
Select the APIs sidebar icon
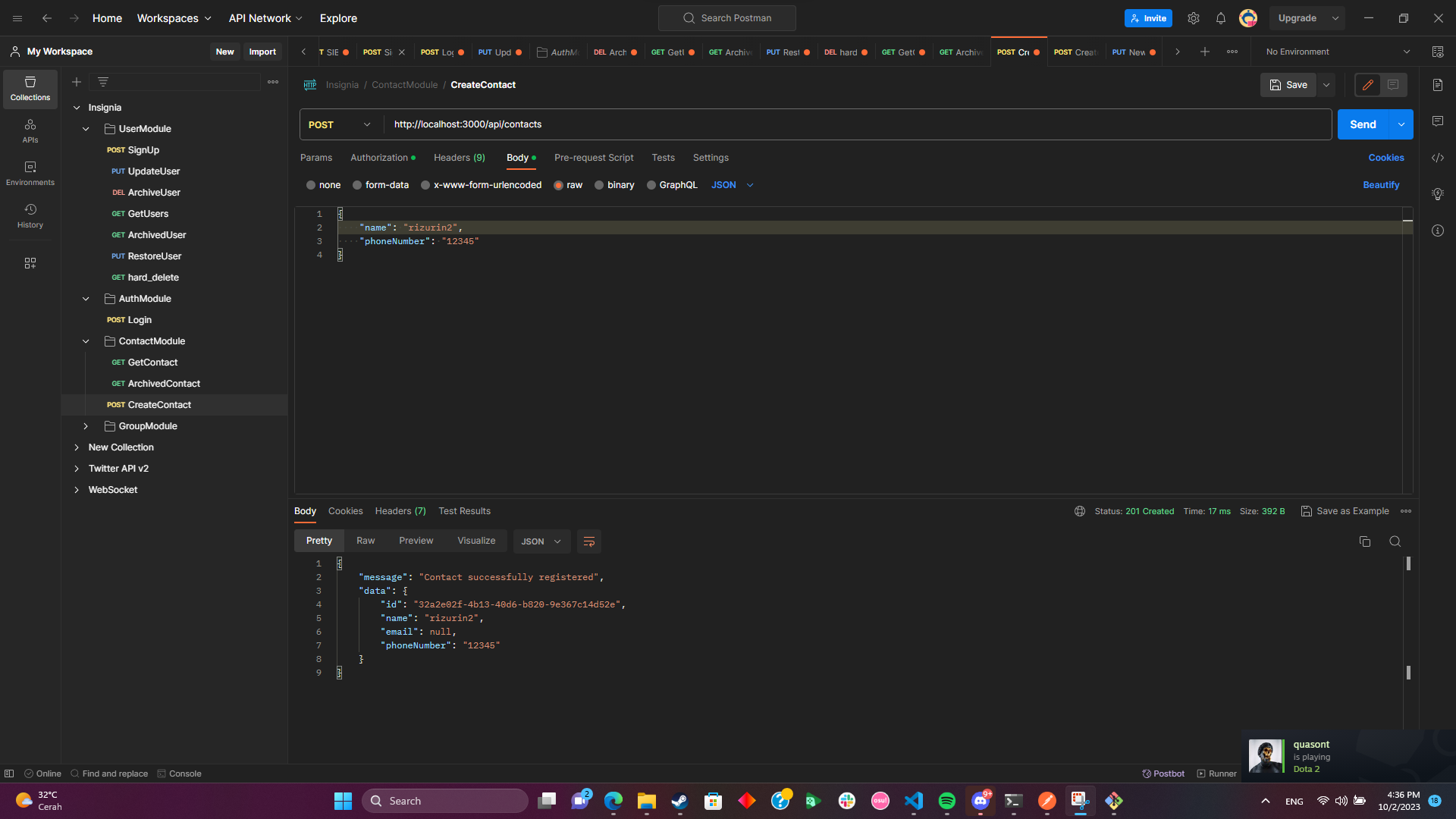pyautogui.click(x=30, y=130)
